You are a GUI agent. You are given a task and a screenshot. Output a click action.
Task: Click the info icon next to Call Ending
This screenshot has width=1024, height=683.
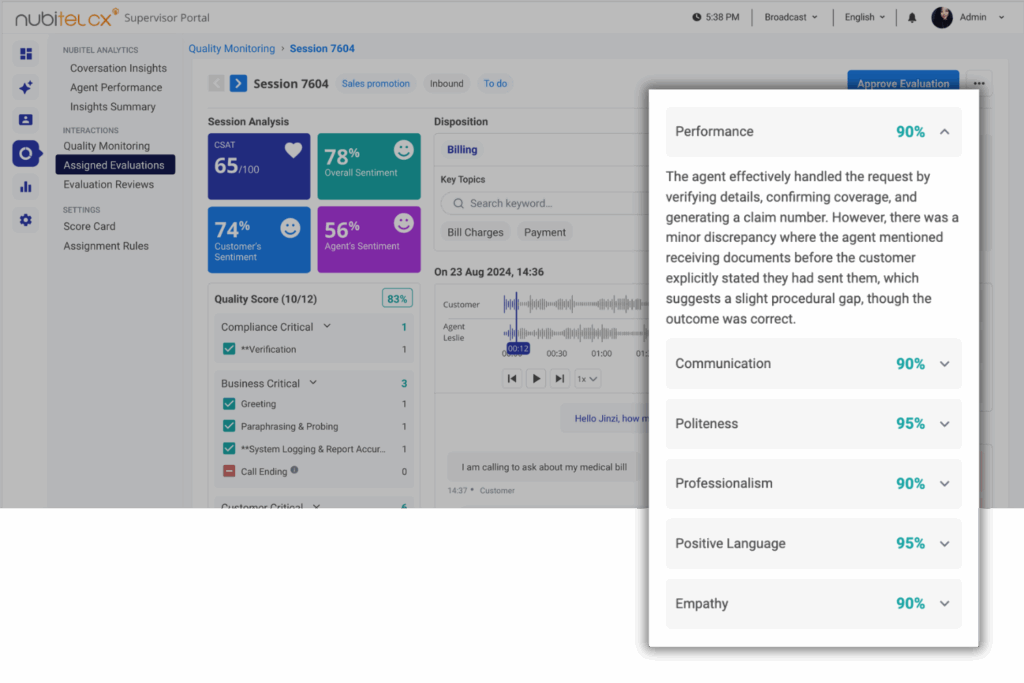(295, 470)
